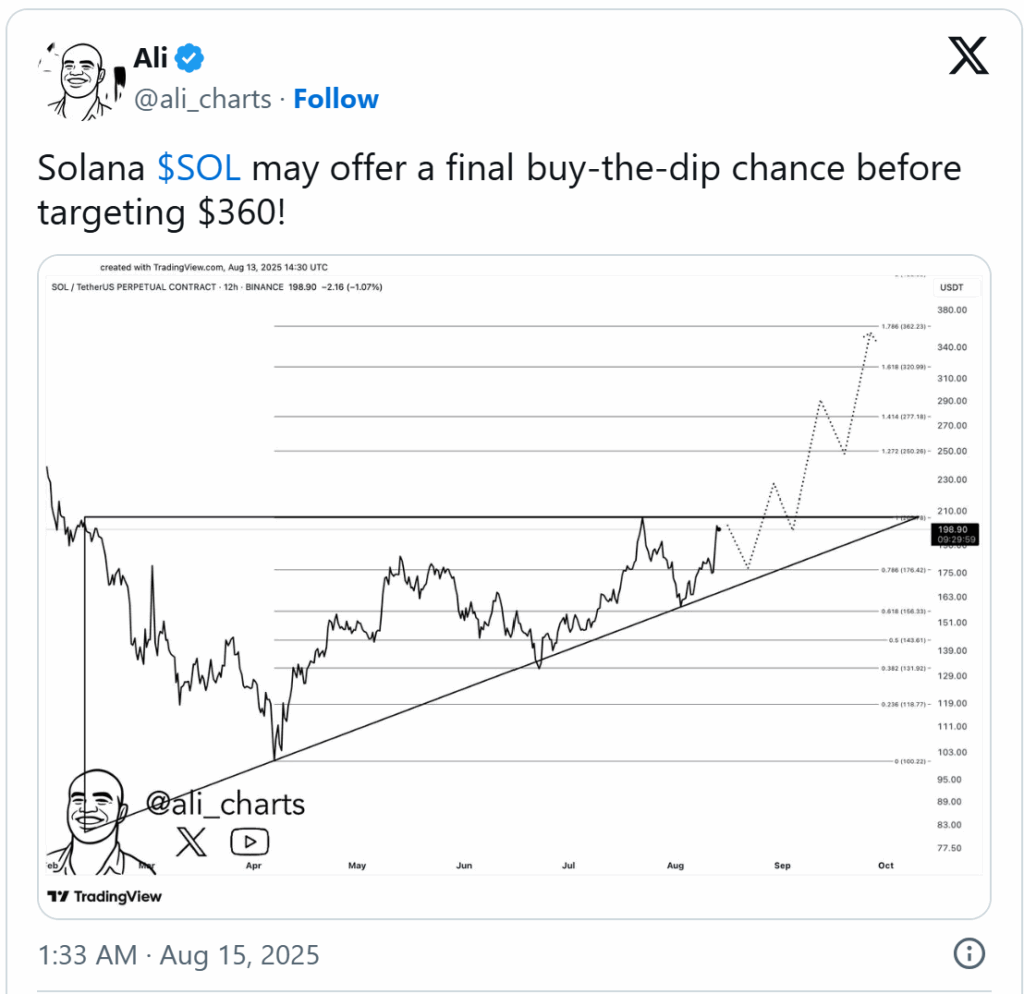Click the Ali display name
This screenshot has height=994, width=1024.
coord(151,58)
